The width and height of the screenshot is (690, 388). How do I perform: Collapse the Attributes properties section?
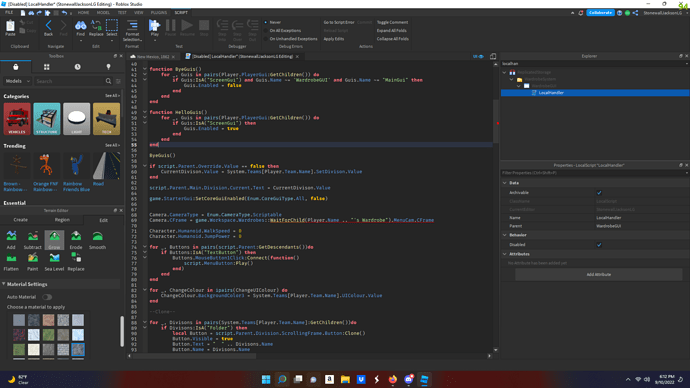coord(505,254)
